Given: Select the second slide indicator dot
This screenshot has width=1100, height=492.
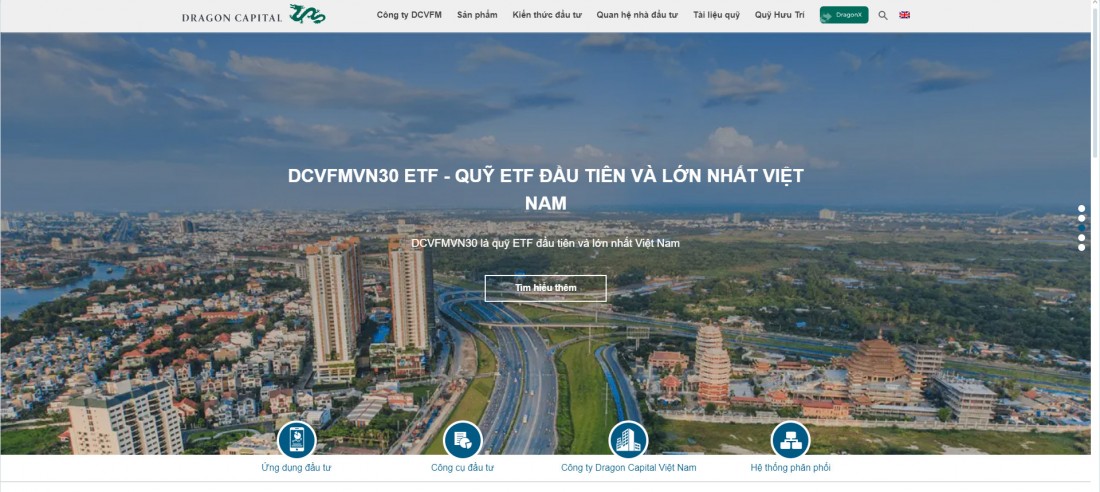Looking at the screenshot, I should click(x=1082, y=218).
